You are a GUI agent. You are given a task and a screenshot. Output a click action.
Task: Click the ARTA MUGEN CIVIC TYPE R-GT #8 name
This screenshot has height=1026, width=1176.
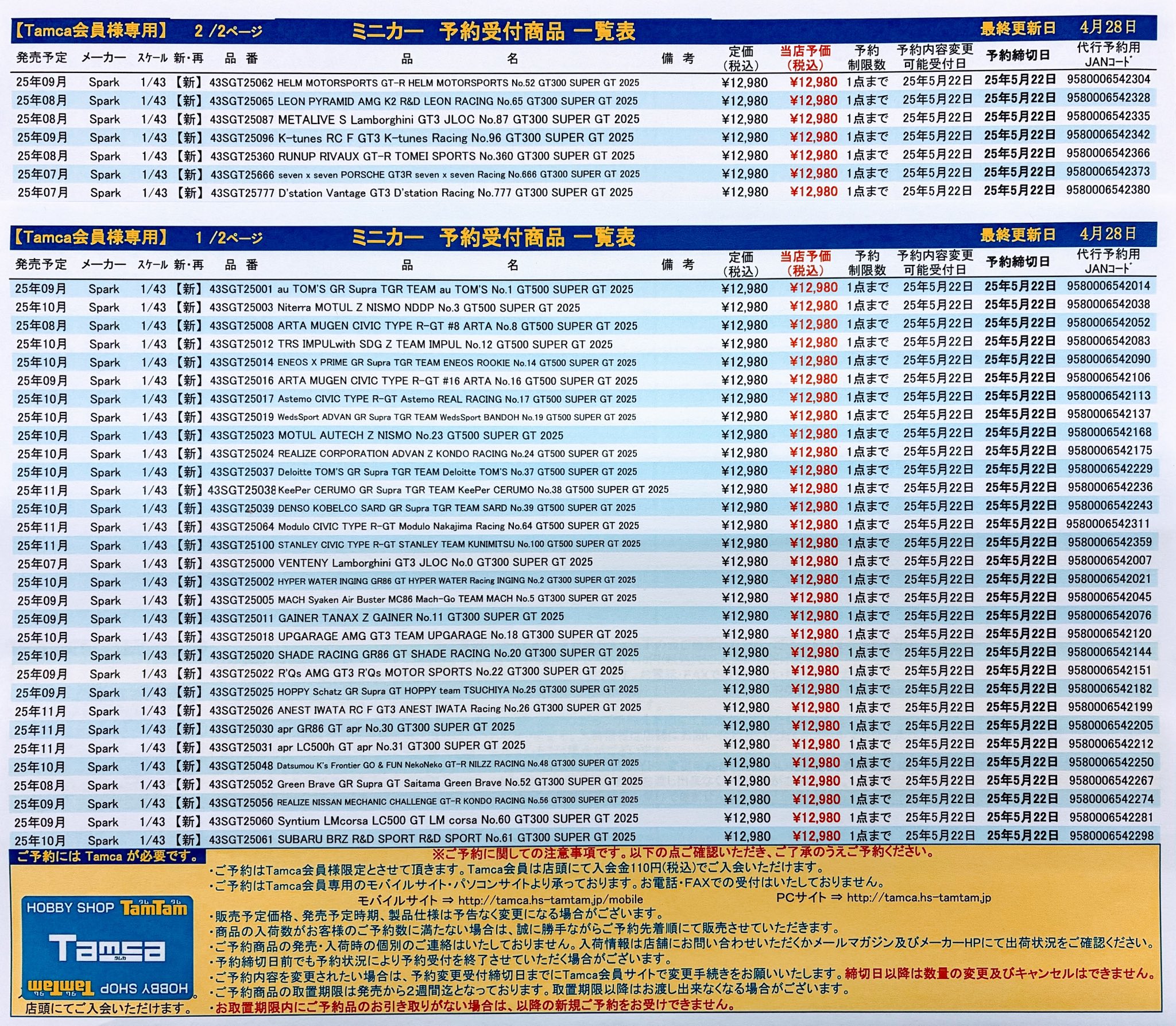[458, 326]
